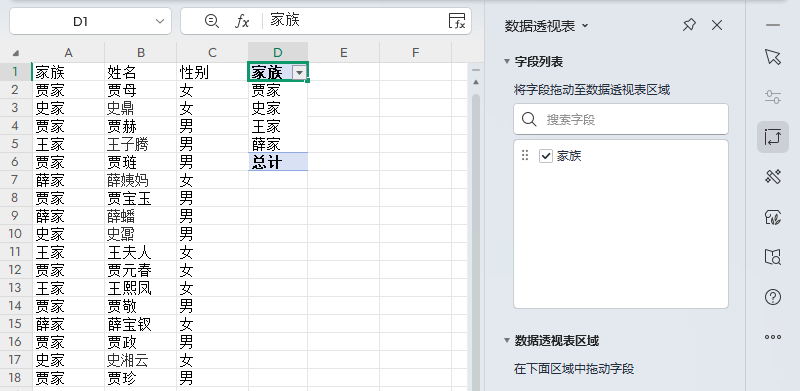
Task: Open the help question mark icon
Action: (773, 297)
